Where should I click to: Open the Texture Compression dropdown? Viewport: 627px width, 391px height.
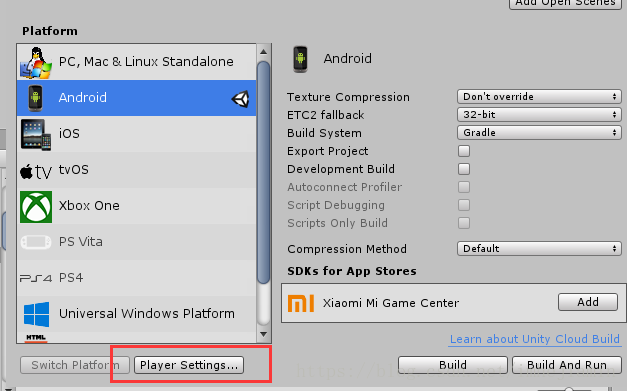(539, 97)
